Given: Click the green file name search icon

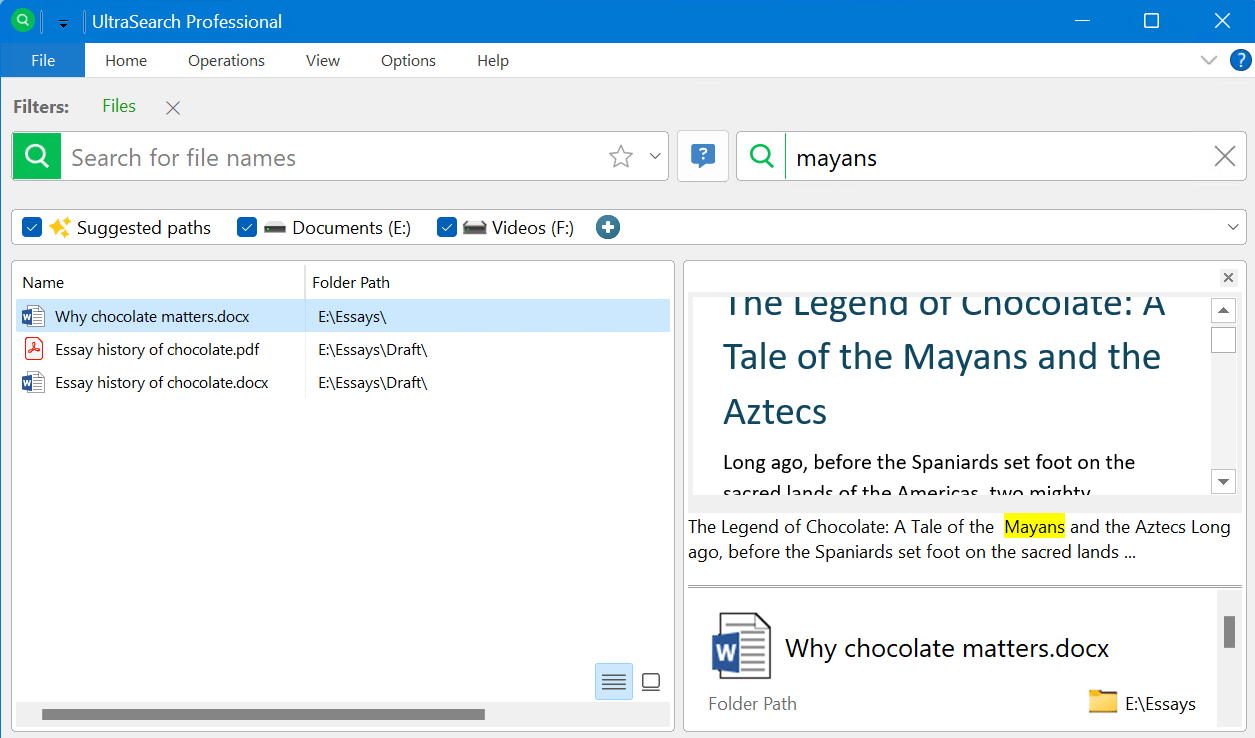Looking at the screenshot, I should 37,157.
